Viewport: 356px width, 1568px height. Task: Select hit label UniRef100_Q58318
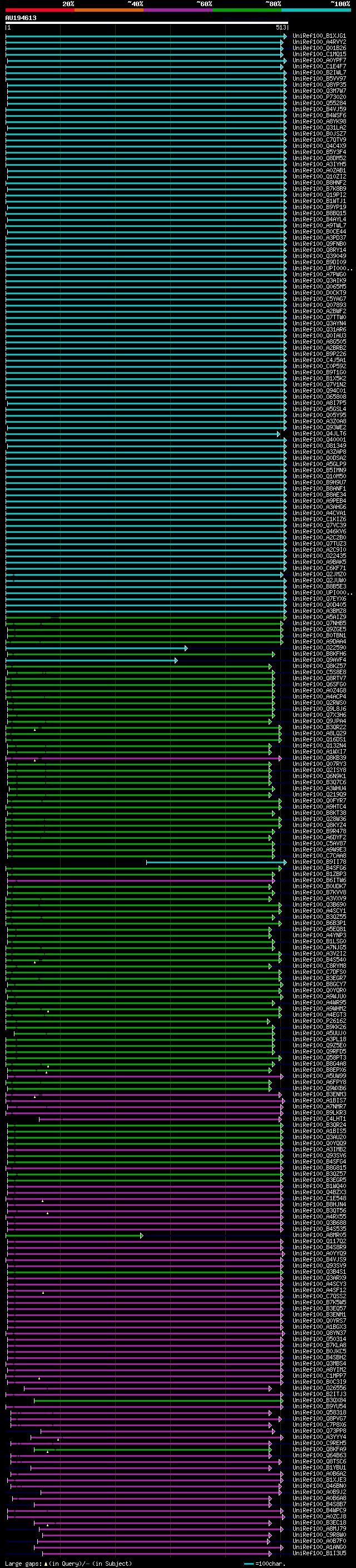pyautogui.click(x=319, y=1413)
